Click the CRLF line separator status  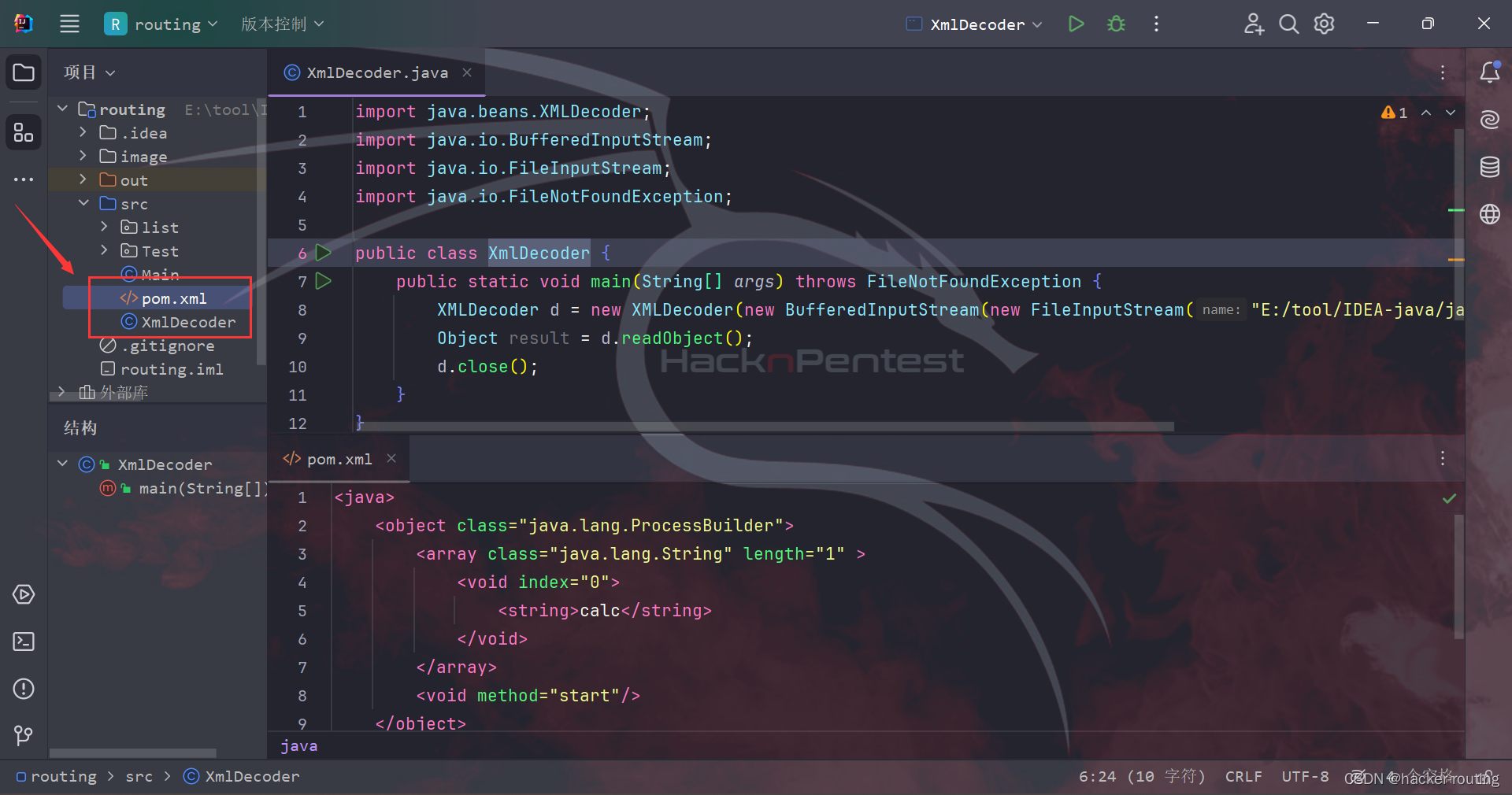point(1243,776)
